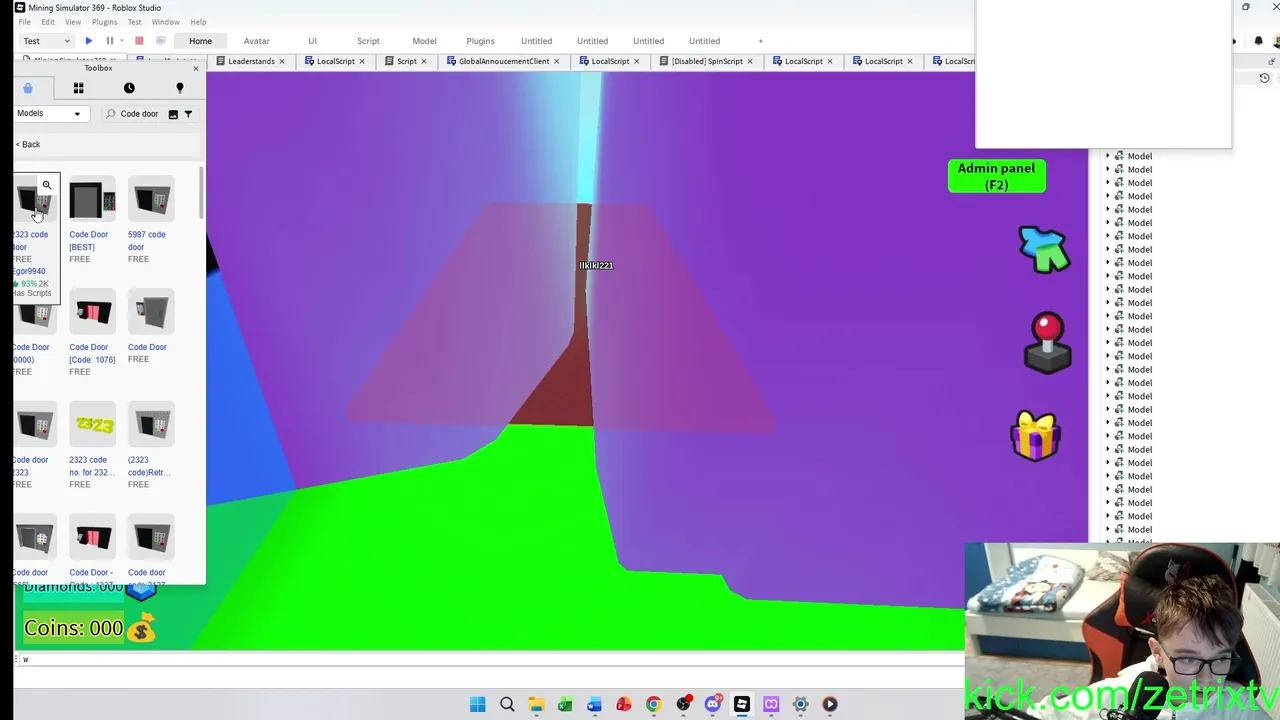Viewport: 1280px width, 720px height.
Task: Open the dropdown arrow next to Pause
Action: pyautogui.click(x=122, y=41)
